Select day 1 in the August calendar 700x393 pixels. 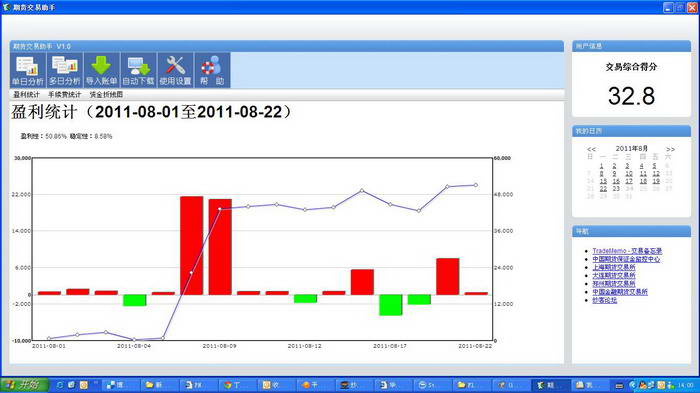coord(601,166)
